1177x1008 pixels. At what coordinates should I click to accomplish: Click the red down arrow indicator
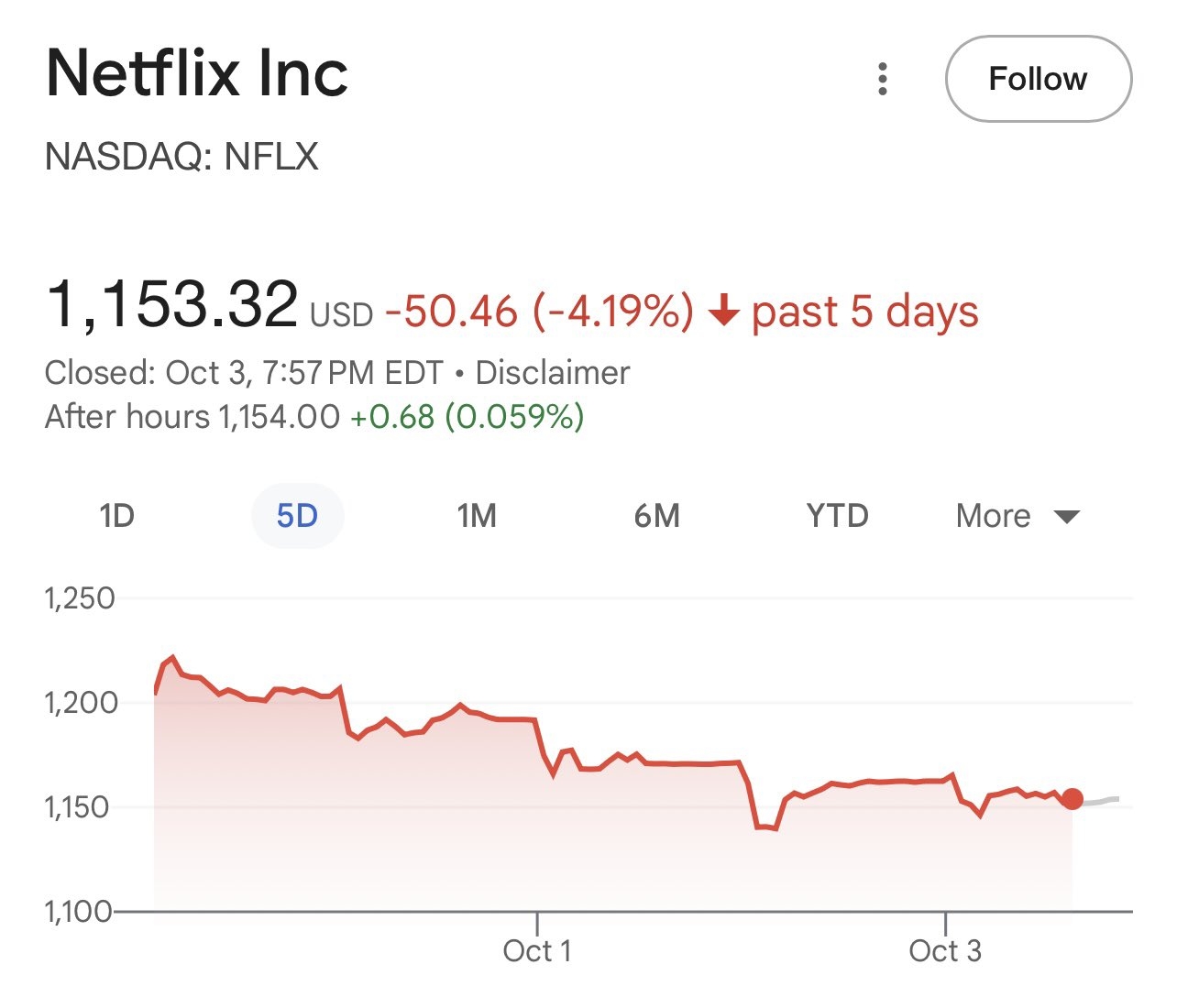coord(723,312)
